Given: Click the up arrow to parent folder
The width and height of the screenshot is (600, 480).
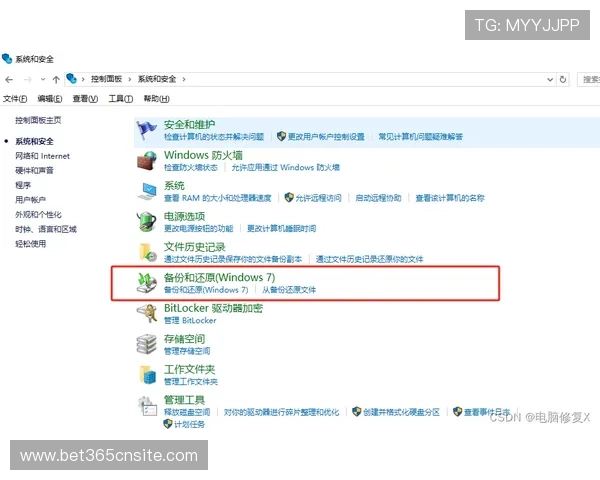Looking at the screenshot, I should coord(56,80).
